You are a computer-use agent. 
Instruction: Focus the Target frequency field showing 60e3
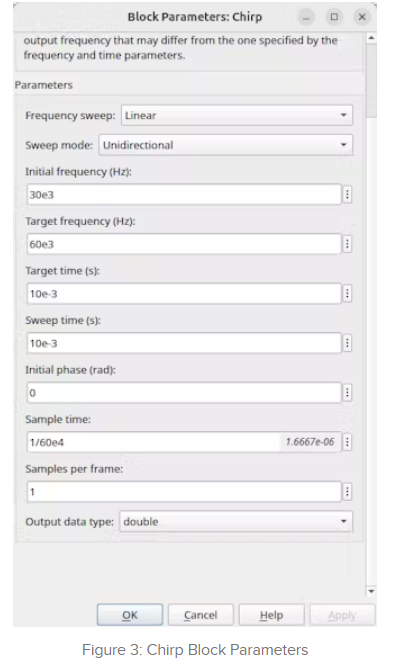click(184, 244)
